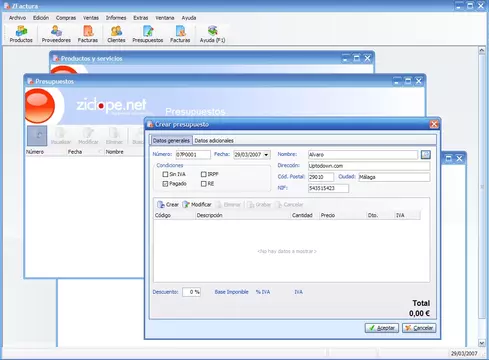Click Modificar line item button in dialog

coord(197,204)
